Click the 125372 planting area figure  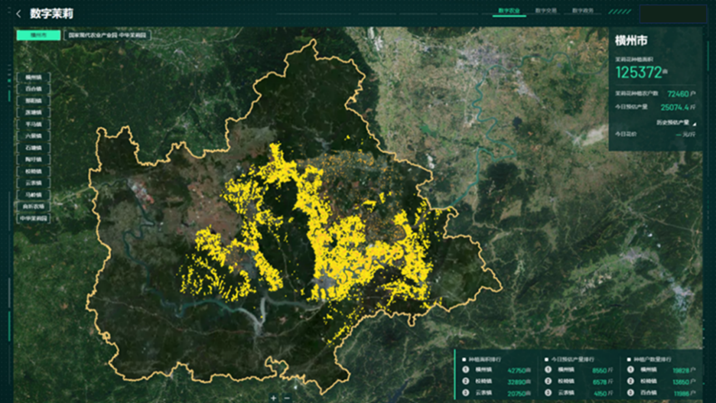[x=640, y=72]
